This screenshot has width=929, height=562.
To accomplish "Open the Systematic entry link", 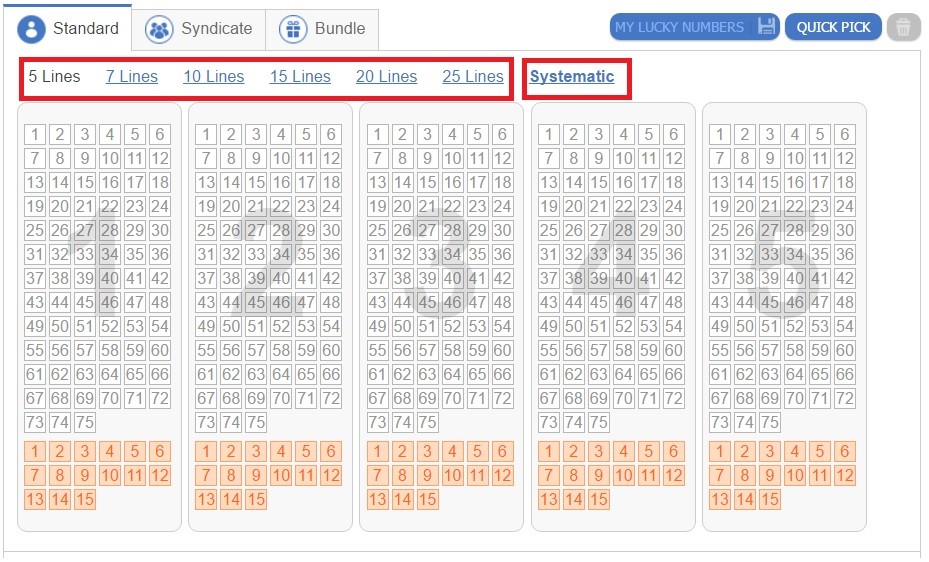I will pos(572,76).
